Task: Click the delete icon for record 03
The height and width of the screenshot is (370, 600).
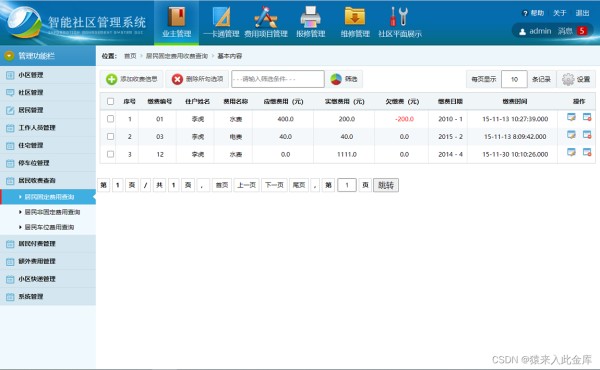Action: [x=587, y=135]
